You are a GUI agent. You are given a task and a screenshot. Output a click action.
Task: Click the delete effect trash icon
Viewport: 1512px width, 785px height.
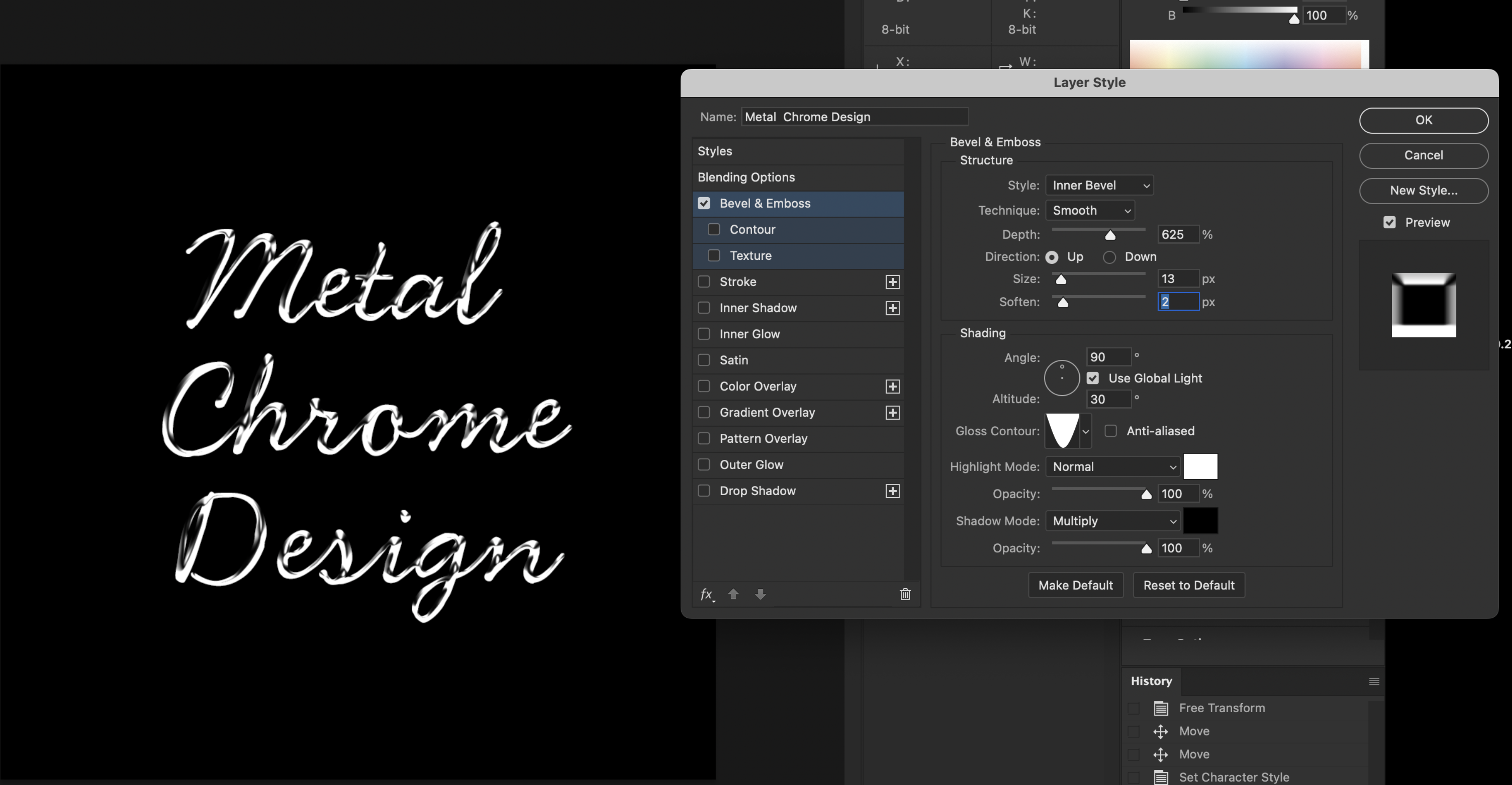[905, 594]
